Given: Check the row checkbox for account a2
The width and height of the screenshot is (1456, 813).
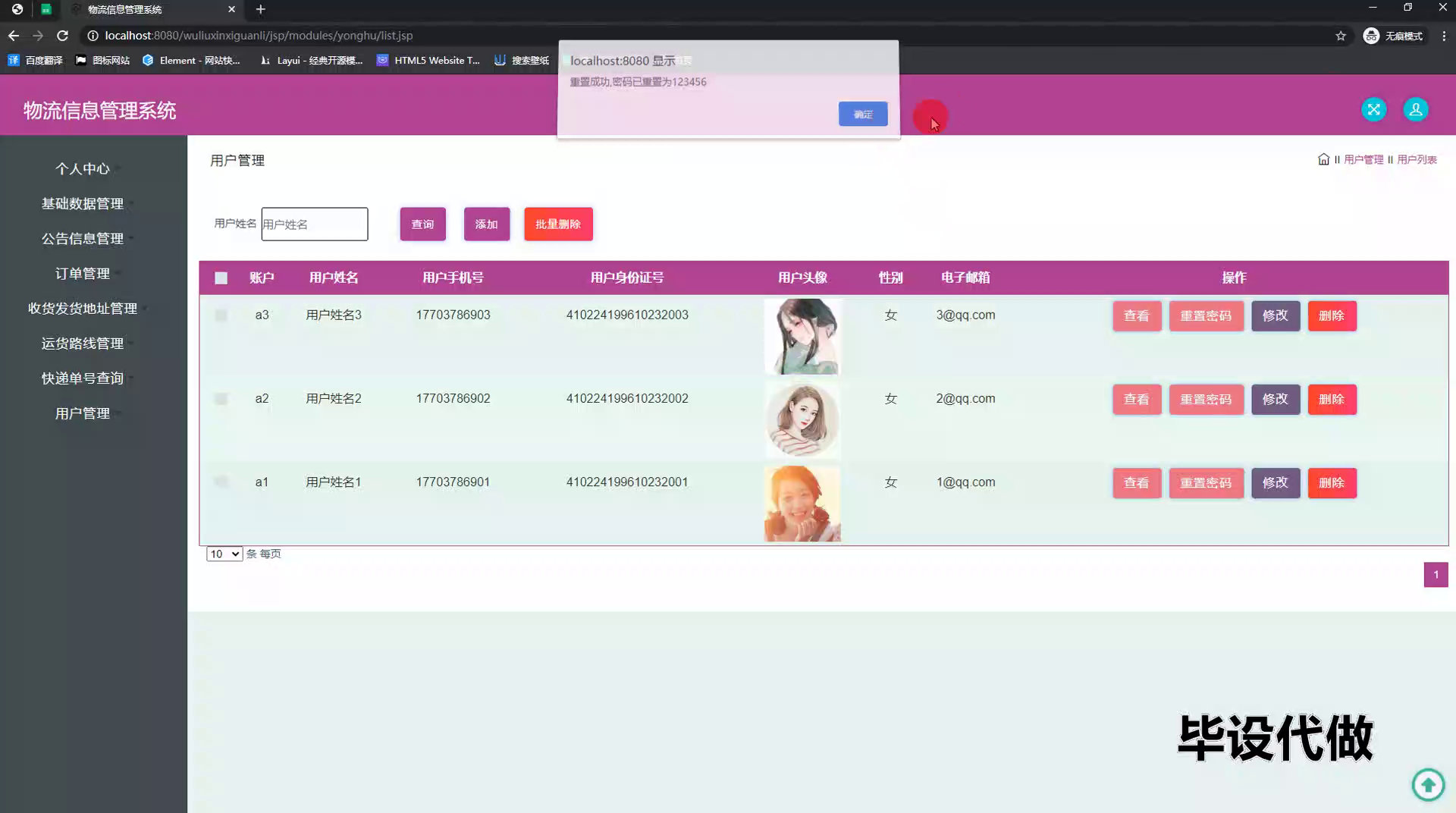Looking at the screenshot, I should pos(221,398).
